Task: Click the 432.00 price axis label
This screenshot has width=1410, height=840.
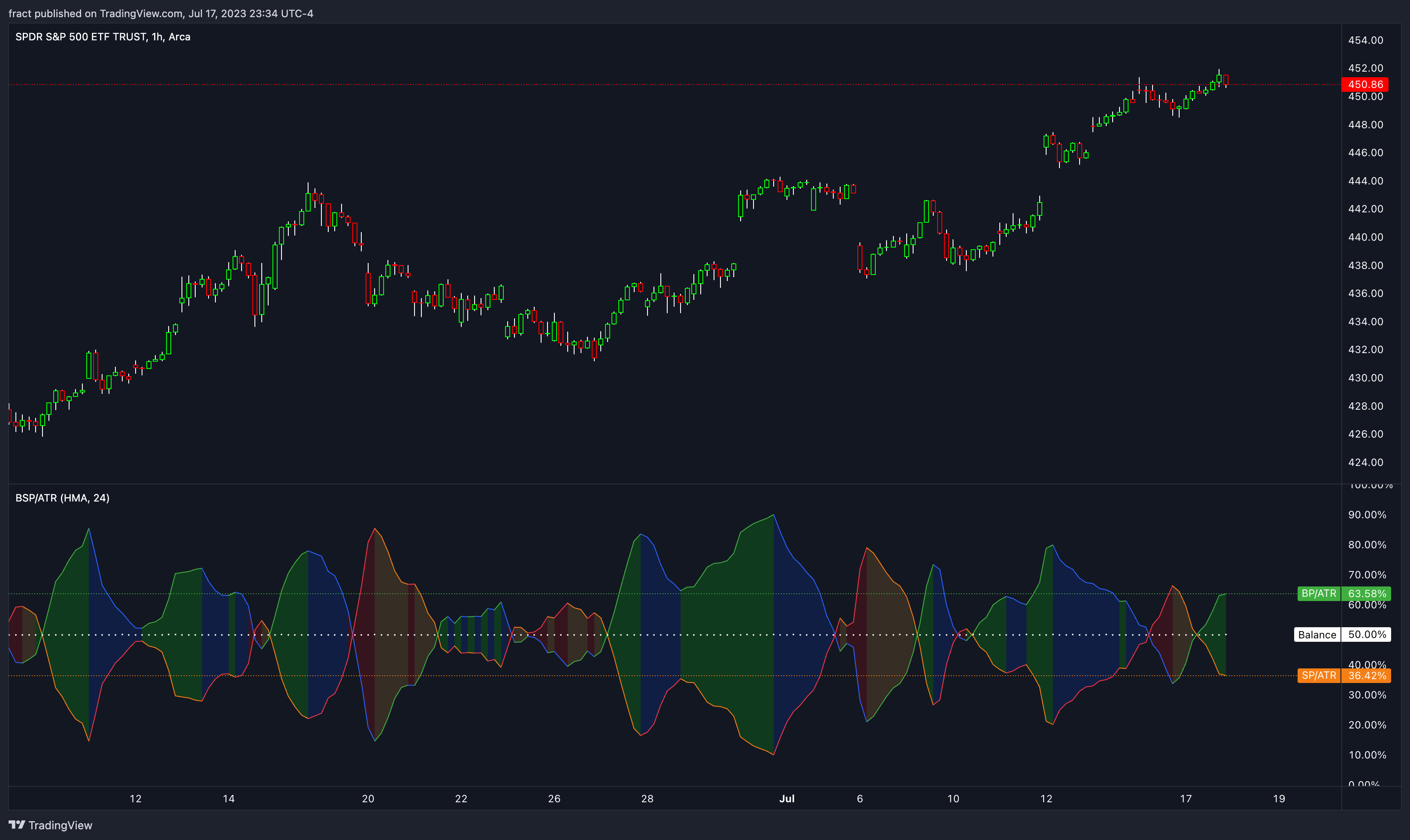Action: (x=1365, y=349)
